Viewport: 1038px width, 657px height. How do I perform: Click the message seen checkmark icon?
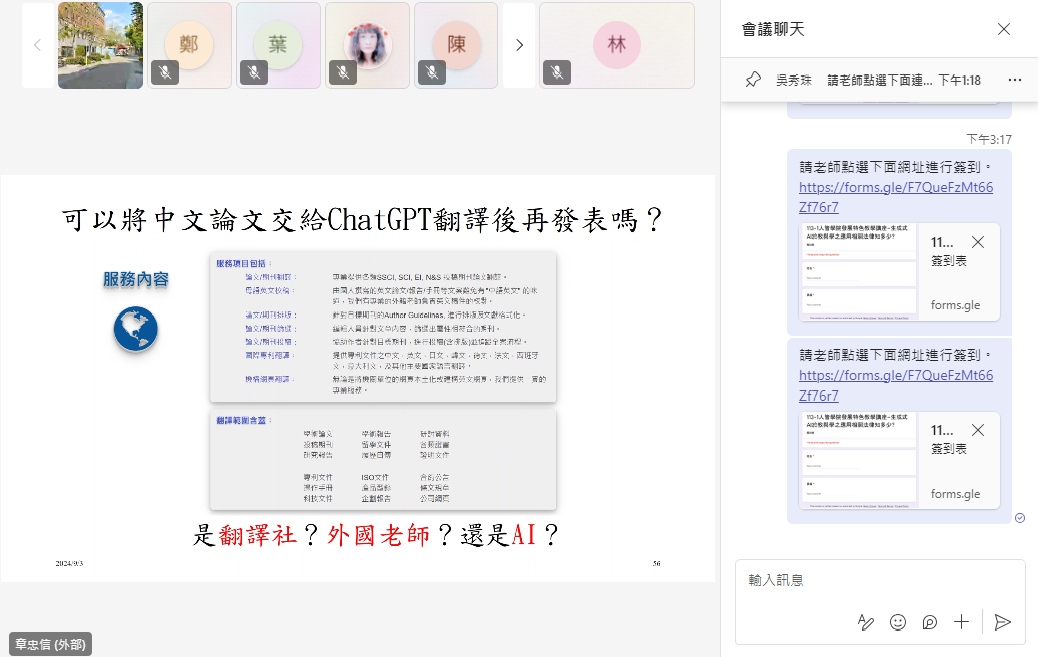(x=1020, y=518)
